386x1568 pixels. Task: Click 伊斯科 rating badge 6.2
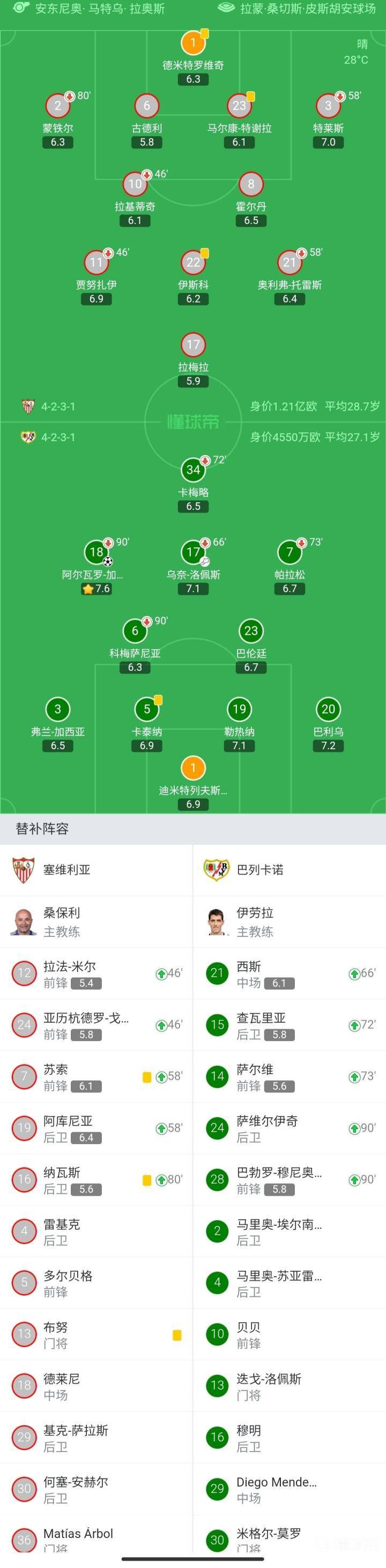pos(194,299)
